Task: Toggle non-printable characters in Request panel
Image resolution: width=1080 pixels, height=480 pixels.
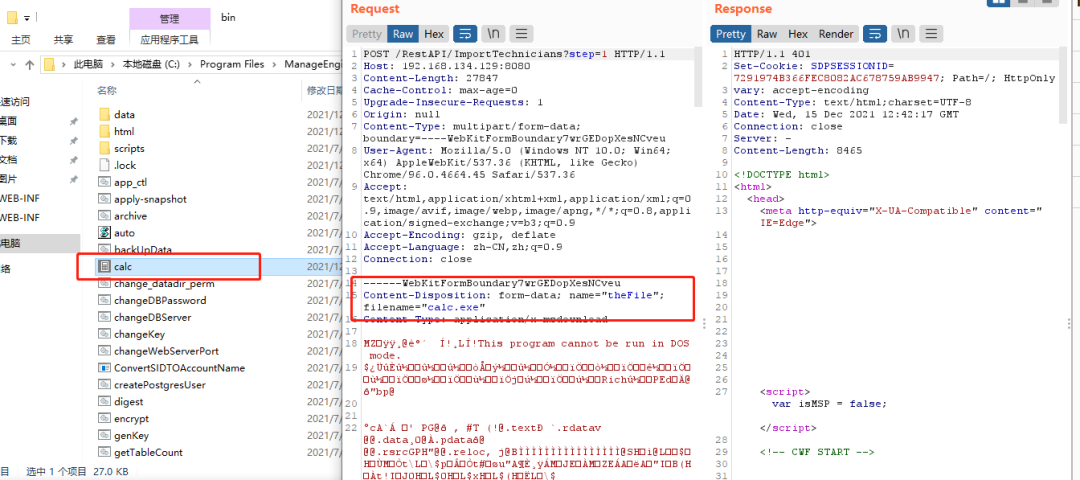Action: [x=493, y=34]
